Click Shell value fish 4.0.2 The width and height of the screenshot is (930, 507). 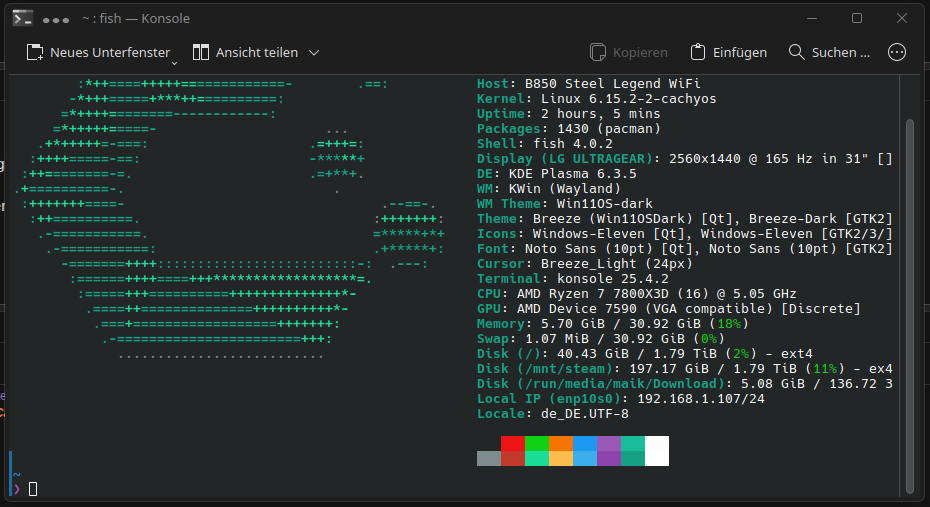573,144
